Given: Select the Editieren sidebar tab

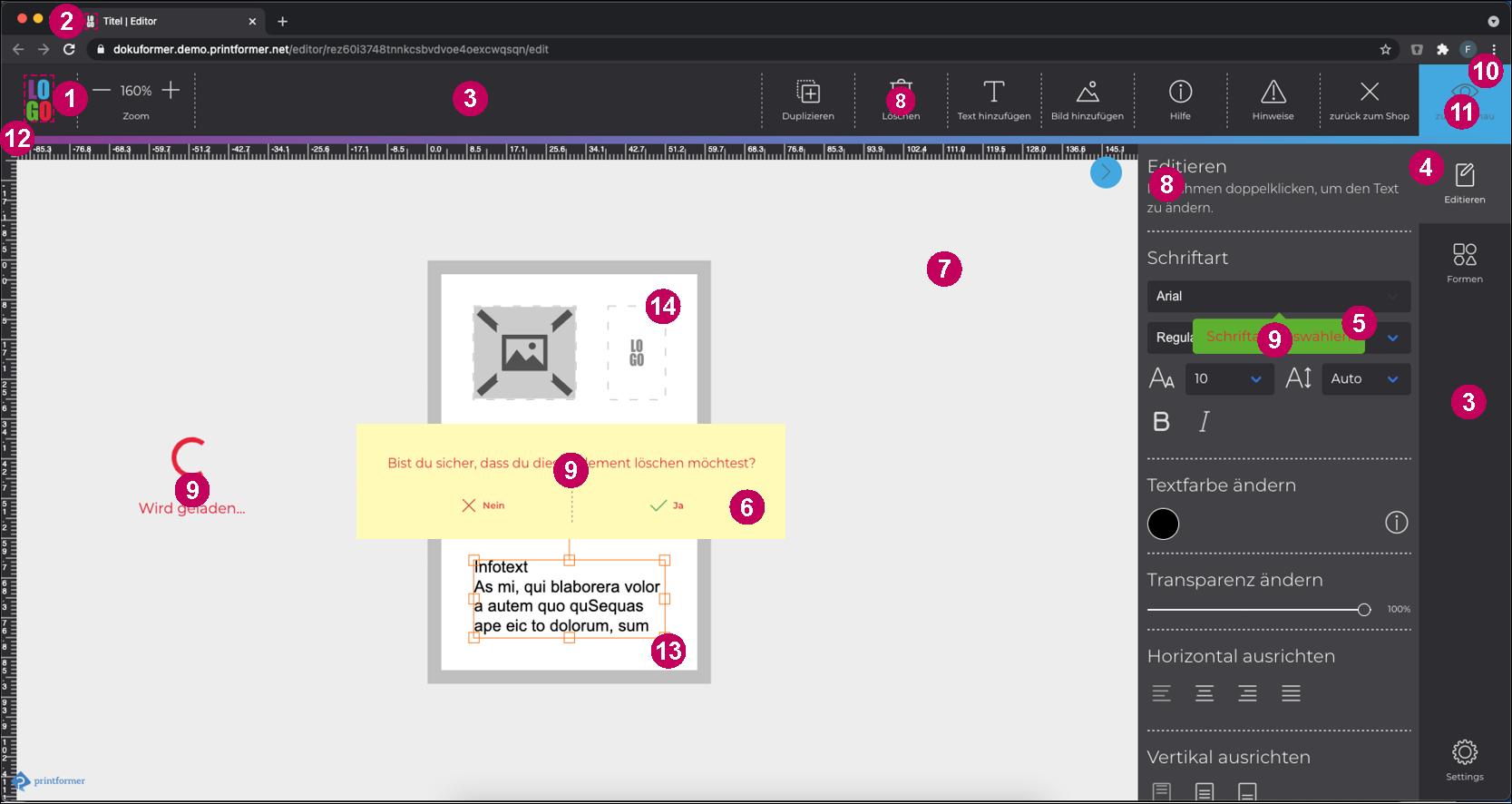Looking at the screenshot, I should tap(1464, 182).
